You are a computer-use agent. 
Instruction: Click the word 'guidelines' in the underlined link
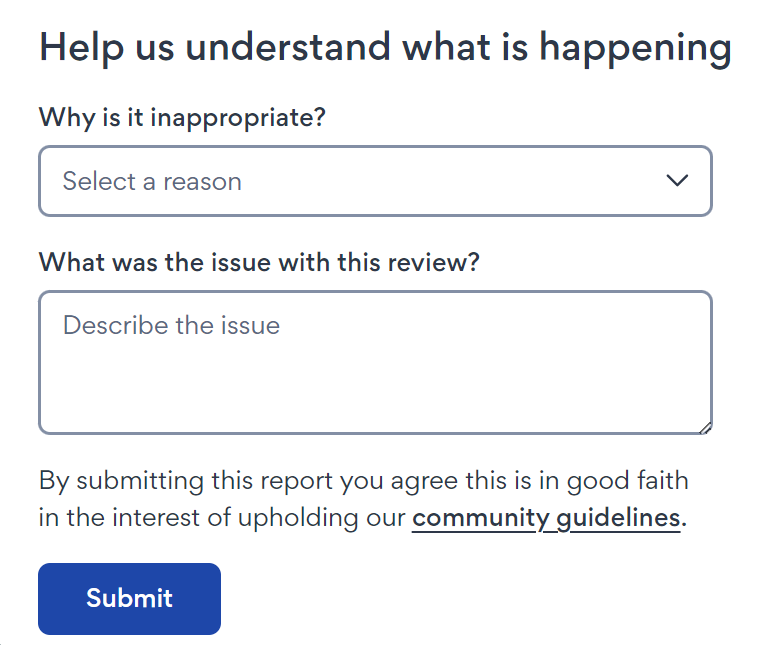coord(615,518)
